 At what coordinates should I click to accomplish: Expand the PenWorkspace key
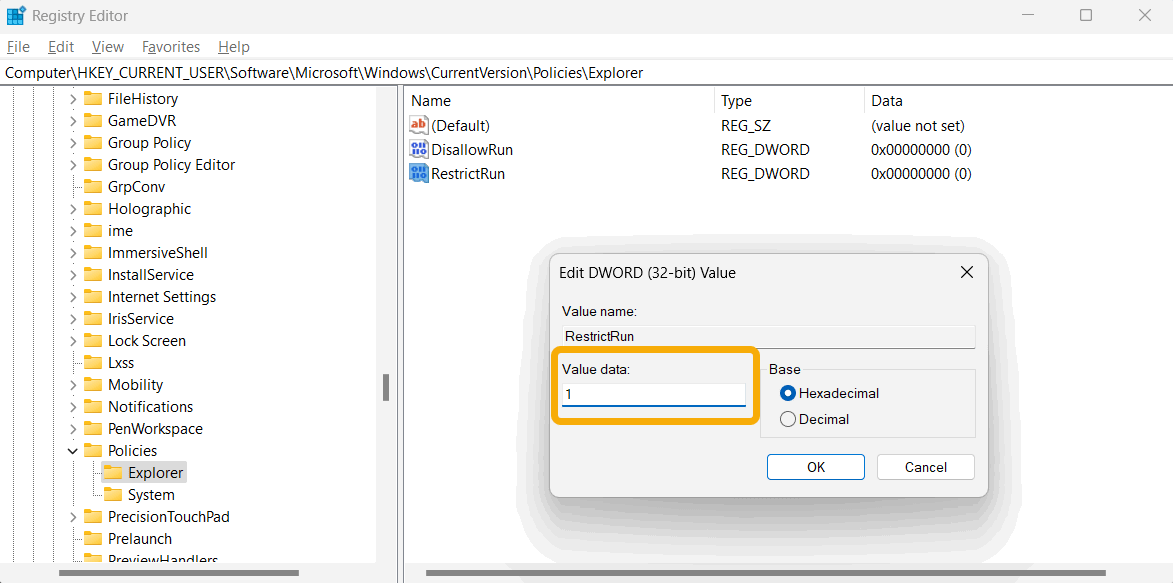tap(73, 429)
